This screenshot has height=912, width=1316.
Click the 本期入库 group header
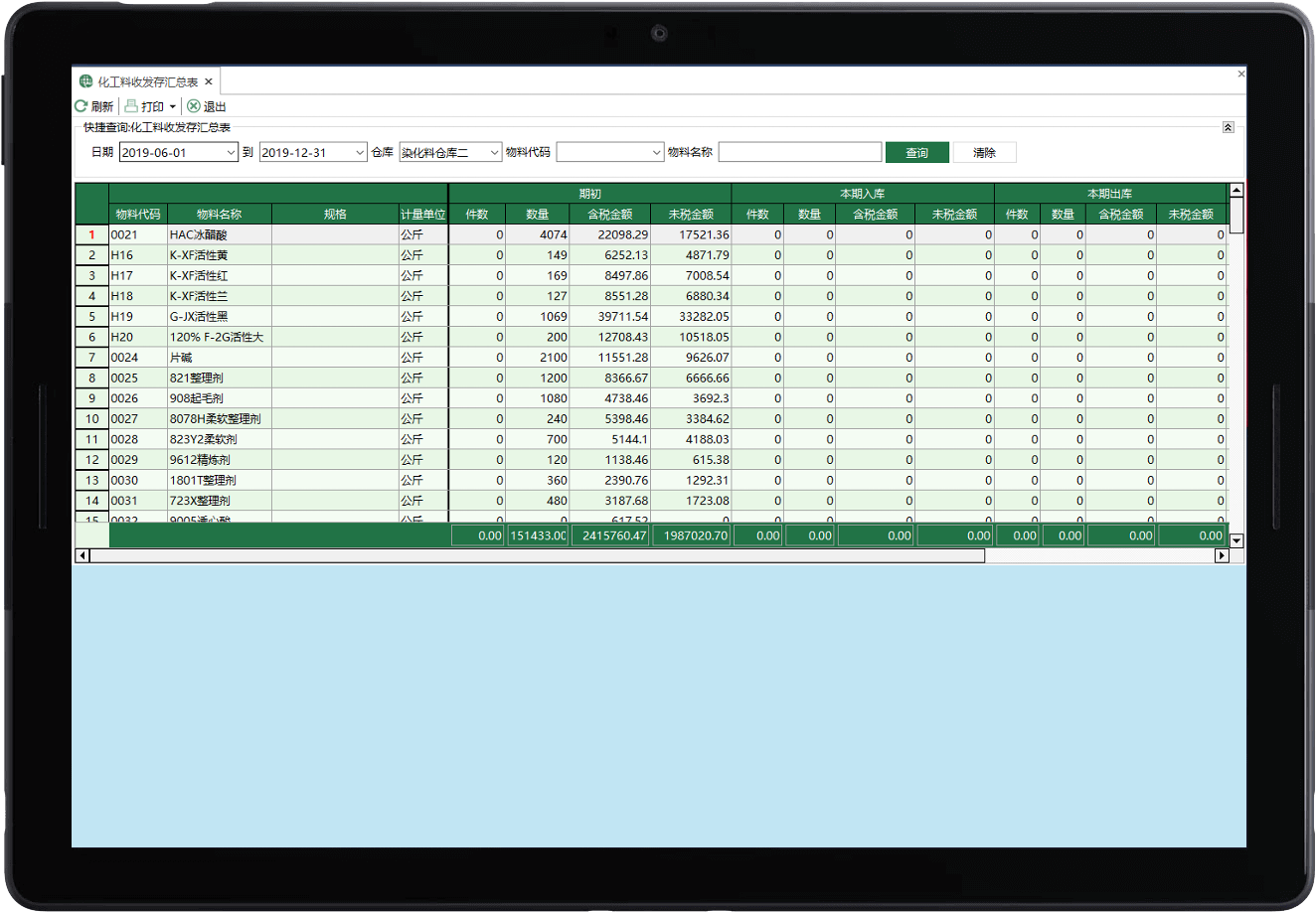tap(863, 194)
